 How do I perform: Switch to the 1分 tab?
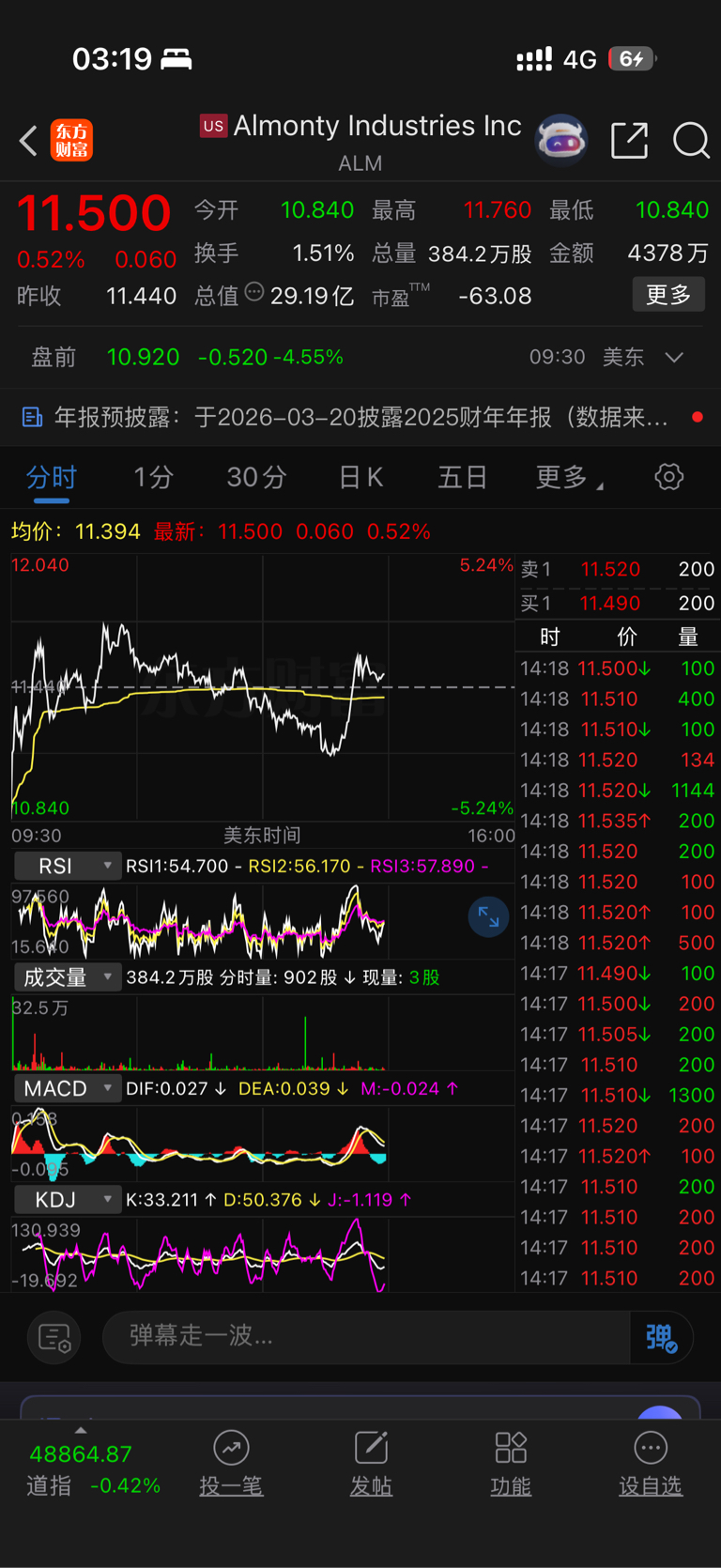pyautogui.click(x=153, y=477)
